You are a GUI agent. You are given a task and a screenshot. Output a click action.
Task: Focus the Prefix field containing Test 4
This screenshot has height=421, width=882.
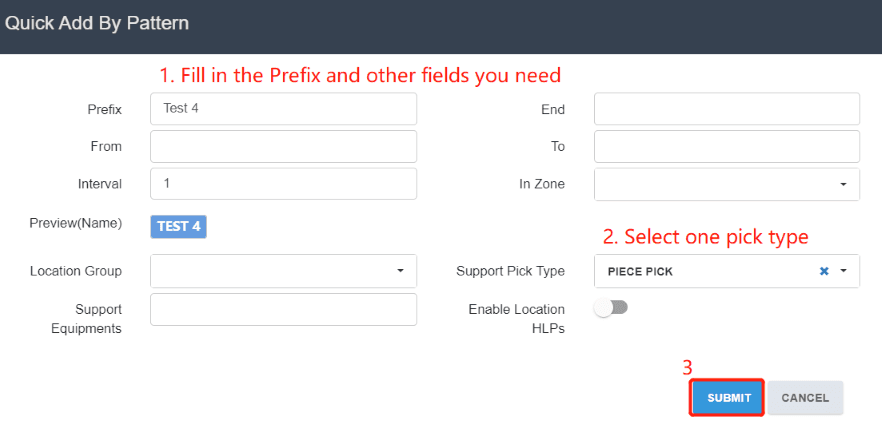coord(284,109)
